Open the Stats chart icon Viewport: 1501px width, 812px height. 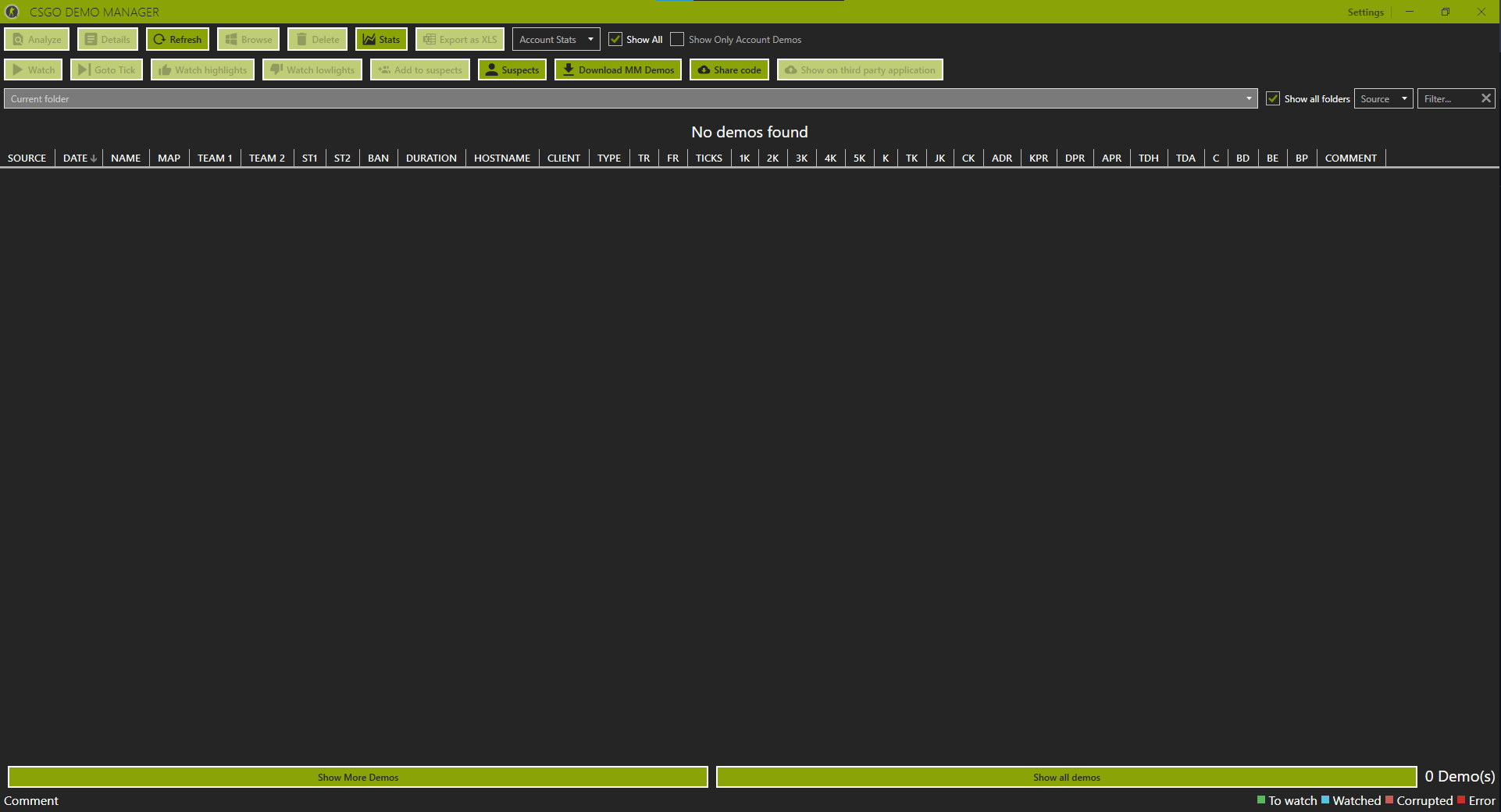[371, 38]
